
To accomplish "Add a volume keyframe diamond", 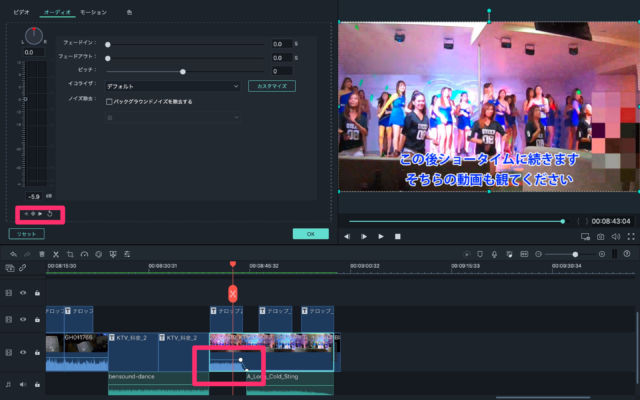I will (33, 213).
